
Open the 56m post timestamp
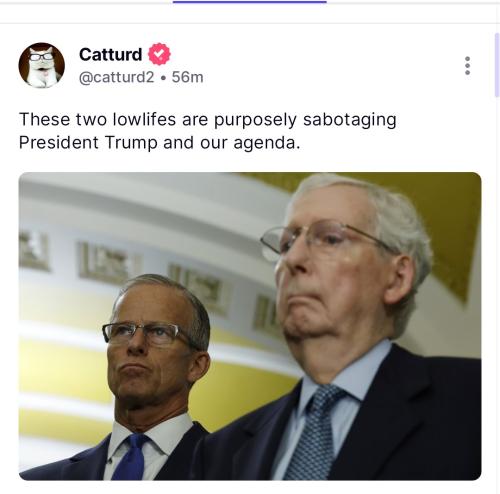pyautogui.click(x=187, y=77)
